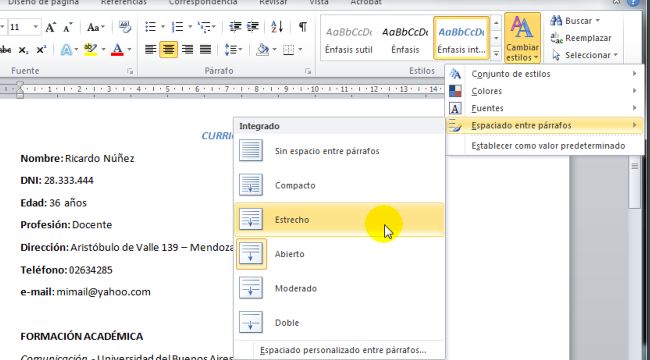The width and height of the screenshot is (650, 360).
Task: Click the Grow Font icon
Action: 51,27
